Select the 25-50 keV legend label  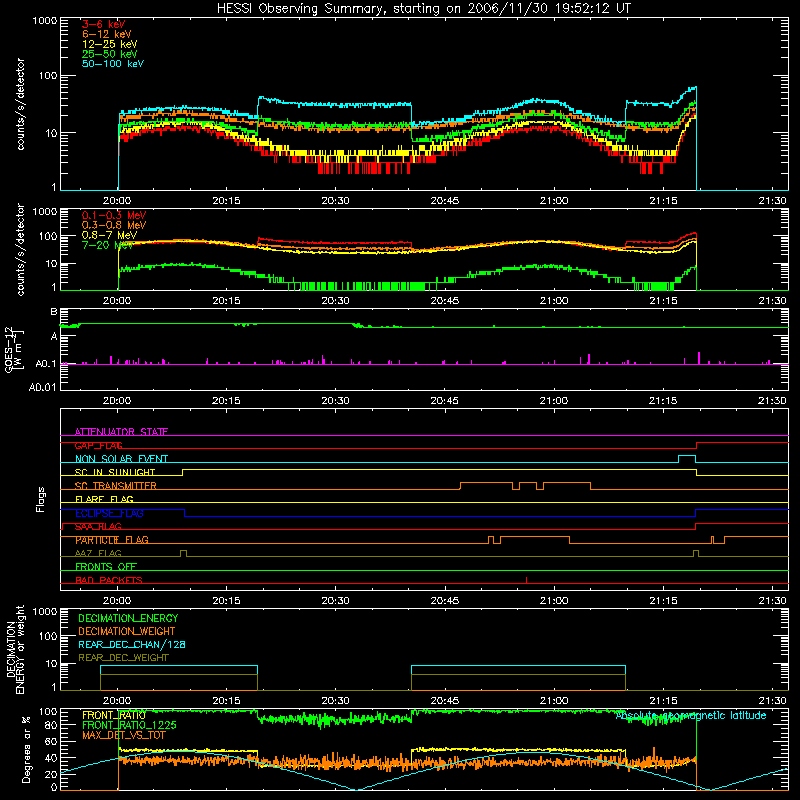coord(110,54)
